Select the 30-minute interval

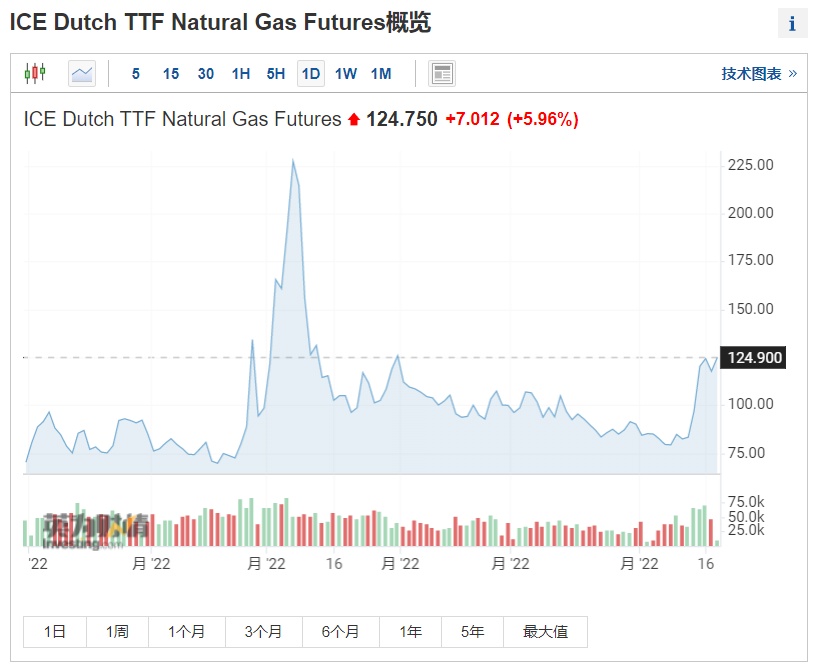coord(206,74)
